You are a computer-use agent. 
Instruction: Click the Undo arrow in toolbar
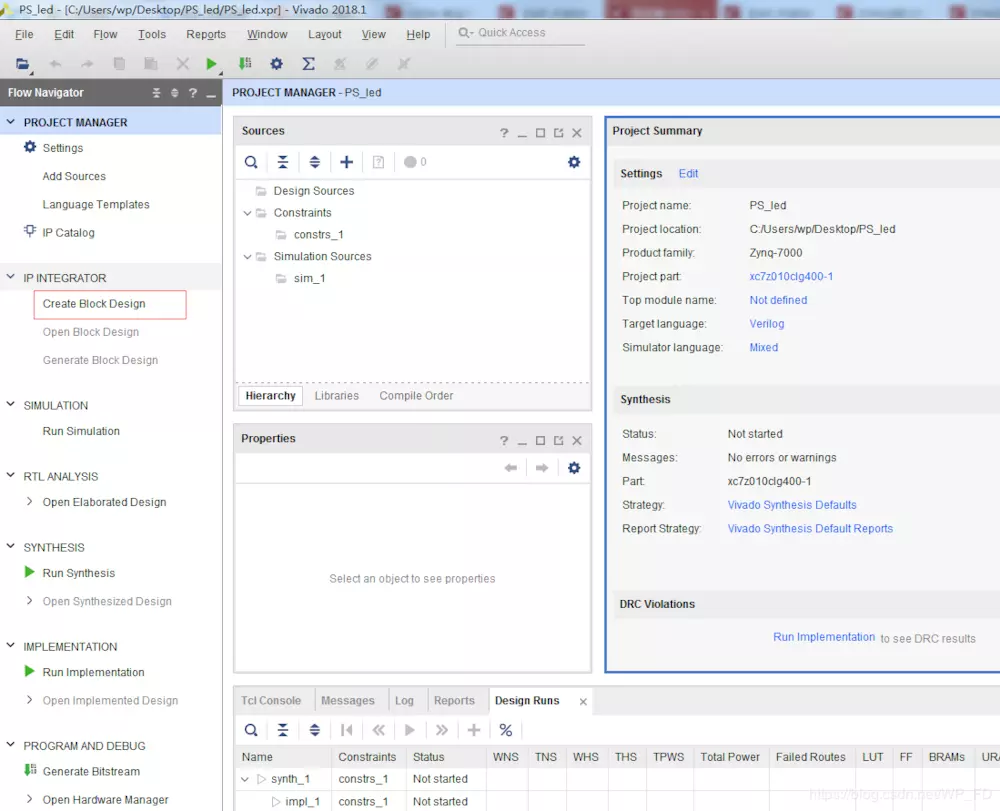[x=55, y=64]
